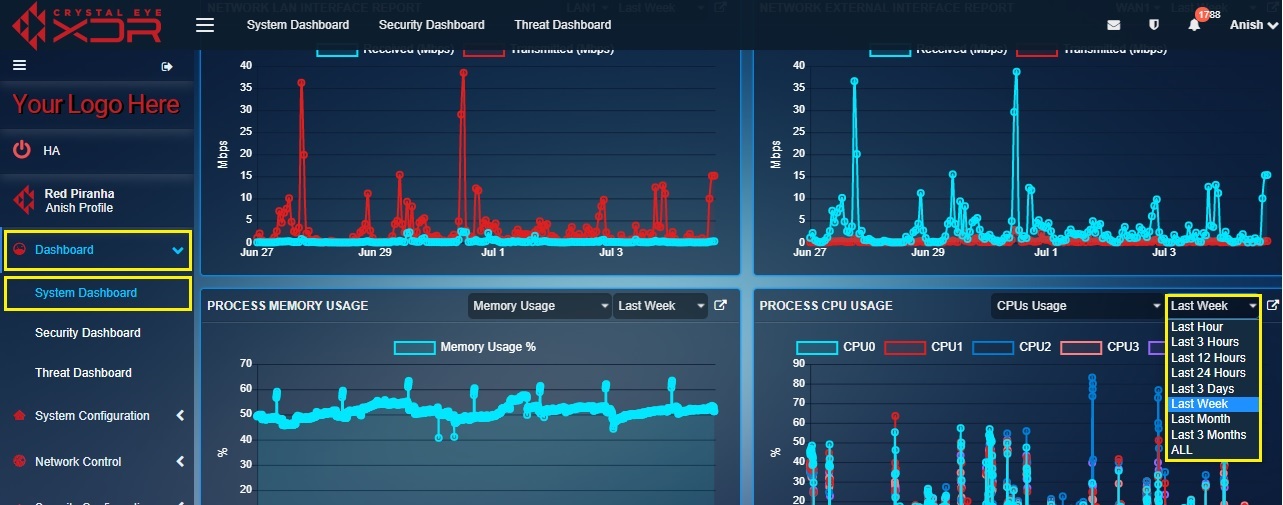Click Jun 29 label on LAN chart

[375, 253]
